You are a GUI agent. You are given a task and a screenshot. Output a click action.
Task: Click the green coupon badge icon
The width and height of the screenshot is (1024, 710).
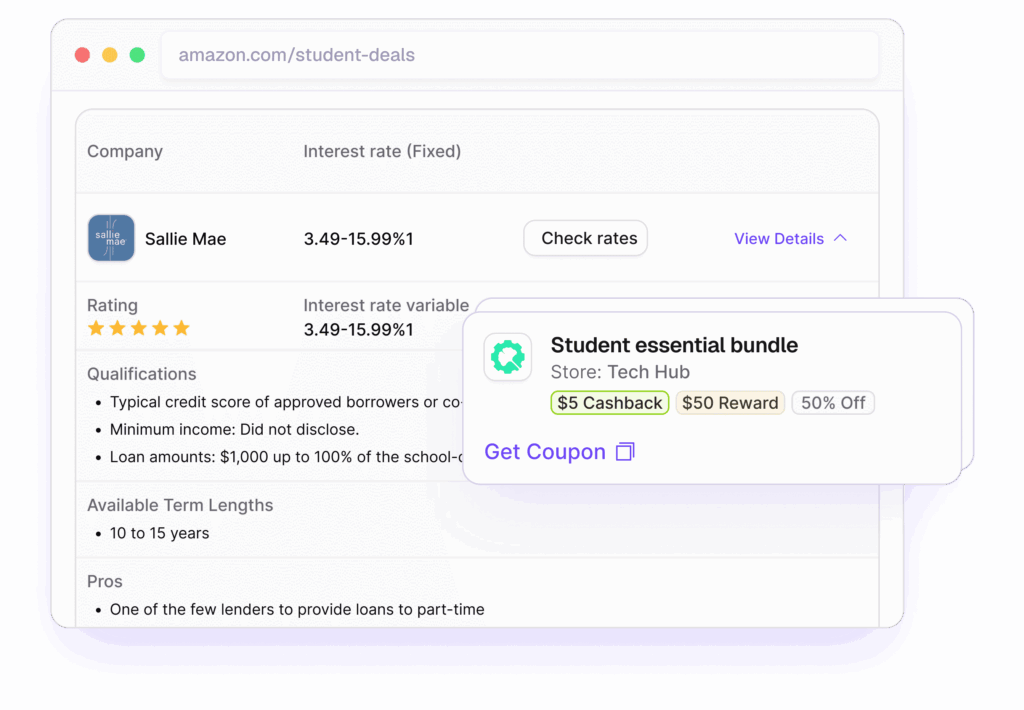pos(508,357)
